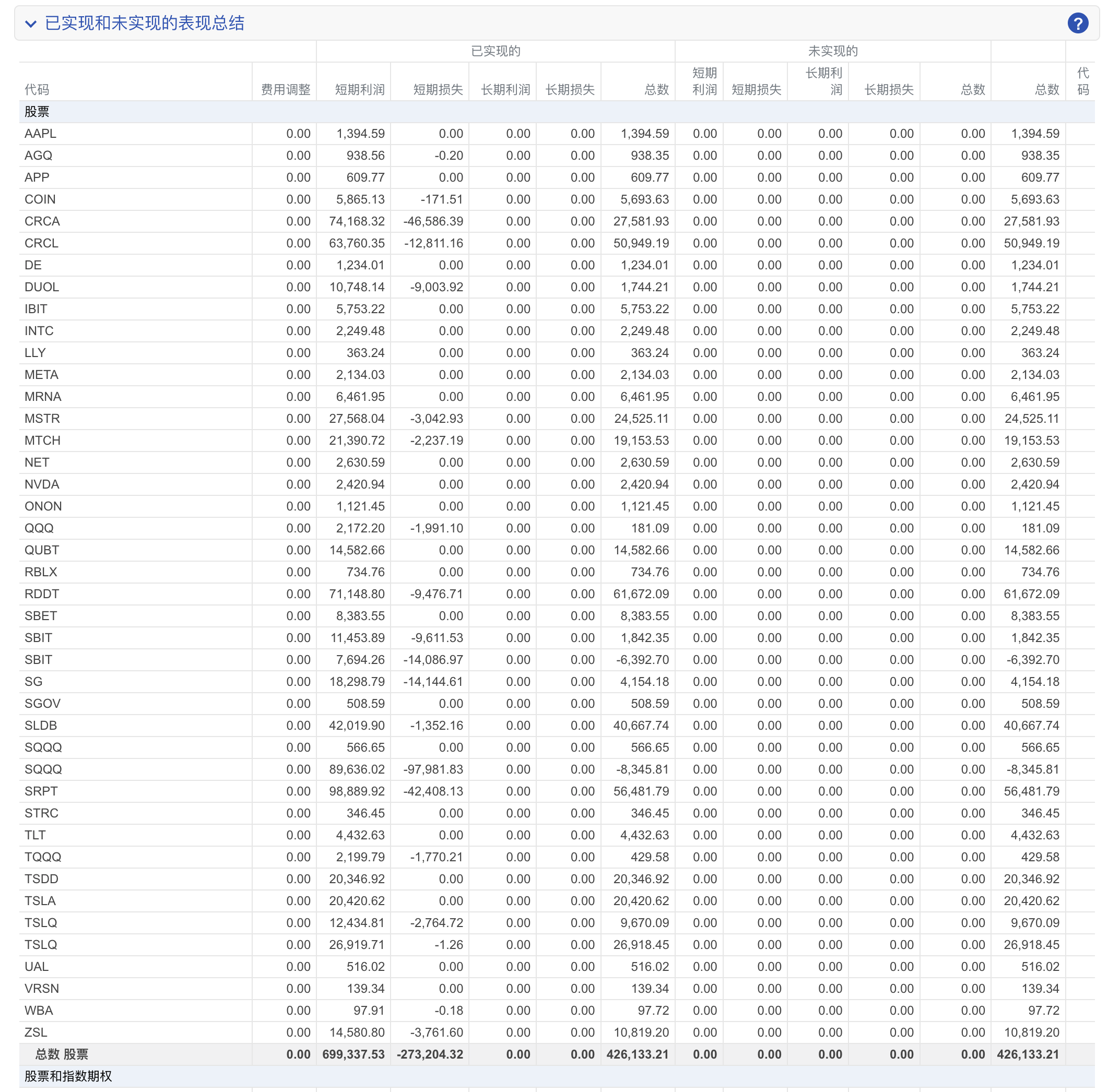The image size is (1108, 1092).
Task: Click the 代码 column header on left
Action: click(37, 89)
